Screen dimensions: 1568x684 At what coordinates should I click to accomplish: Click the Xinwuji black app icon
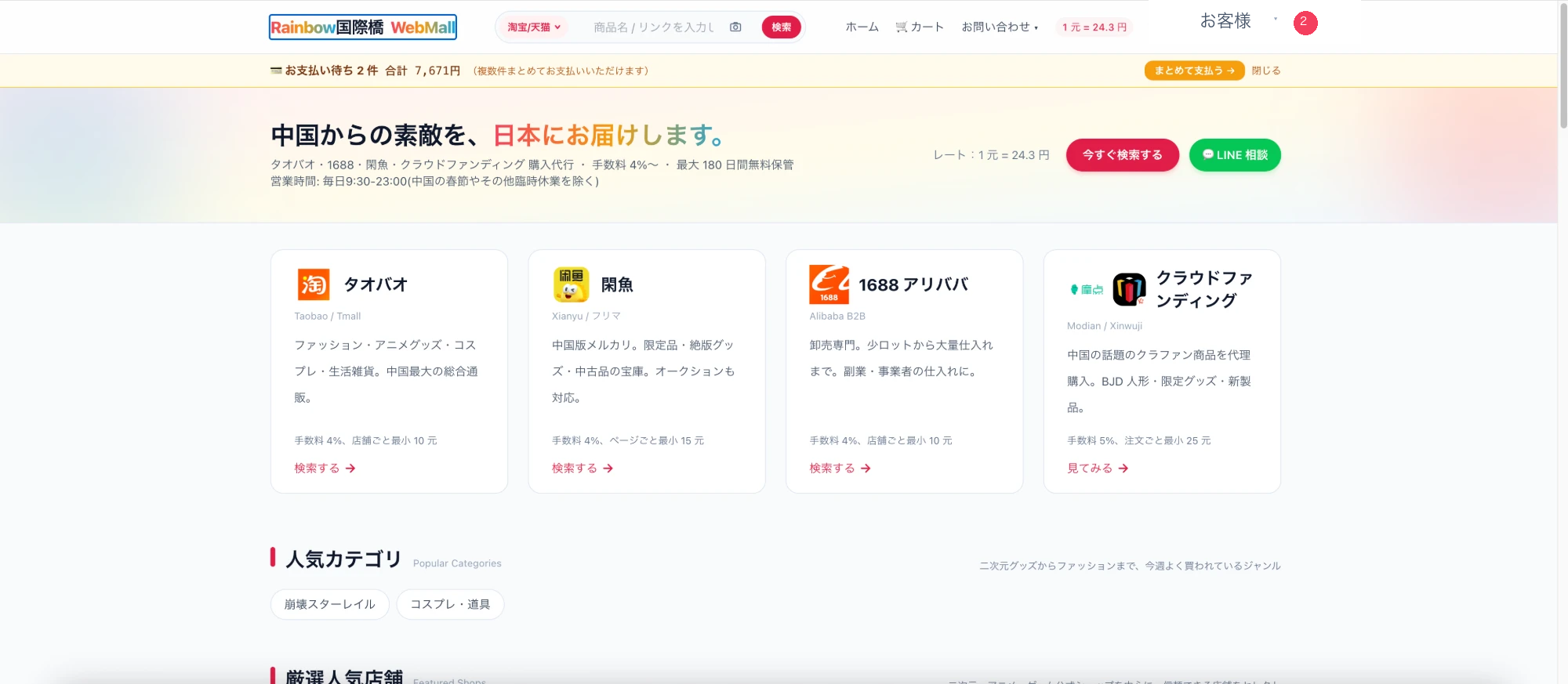[1130, 289]
